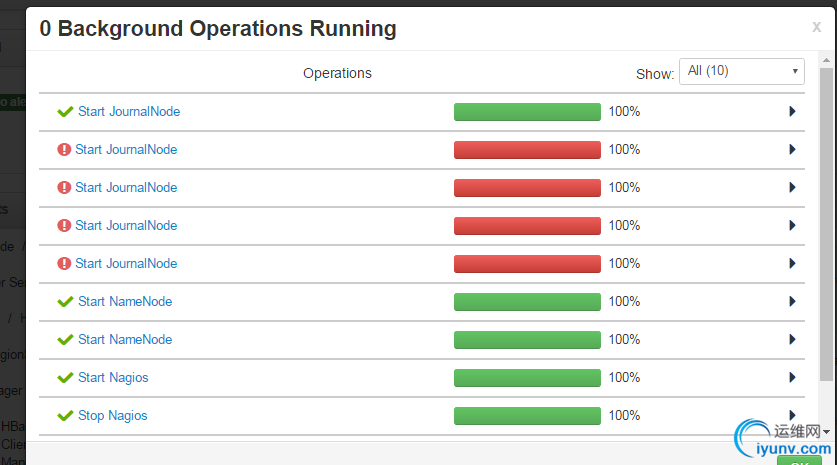Expand the Start Nagios row arrow
This screenshot has height=465, width=837.
point(792,378)
